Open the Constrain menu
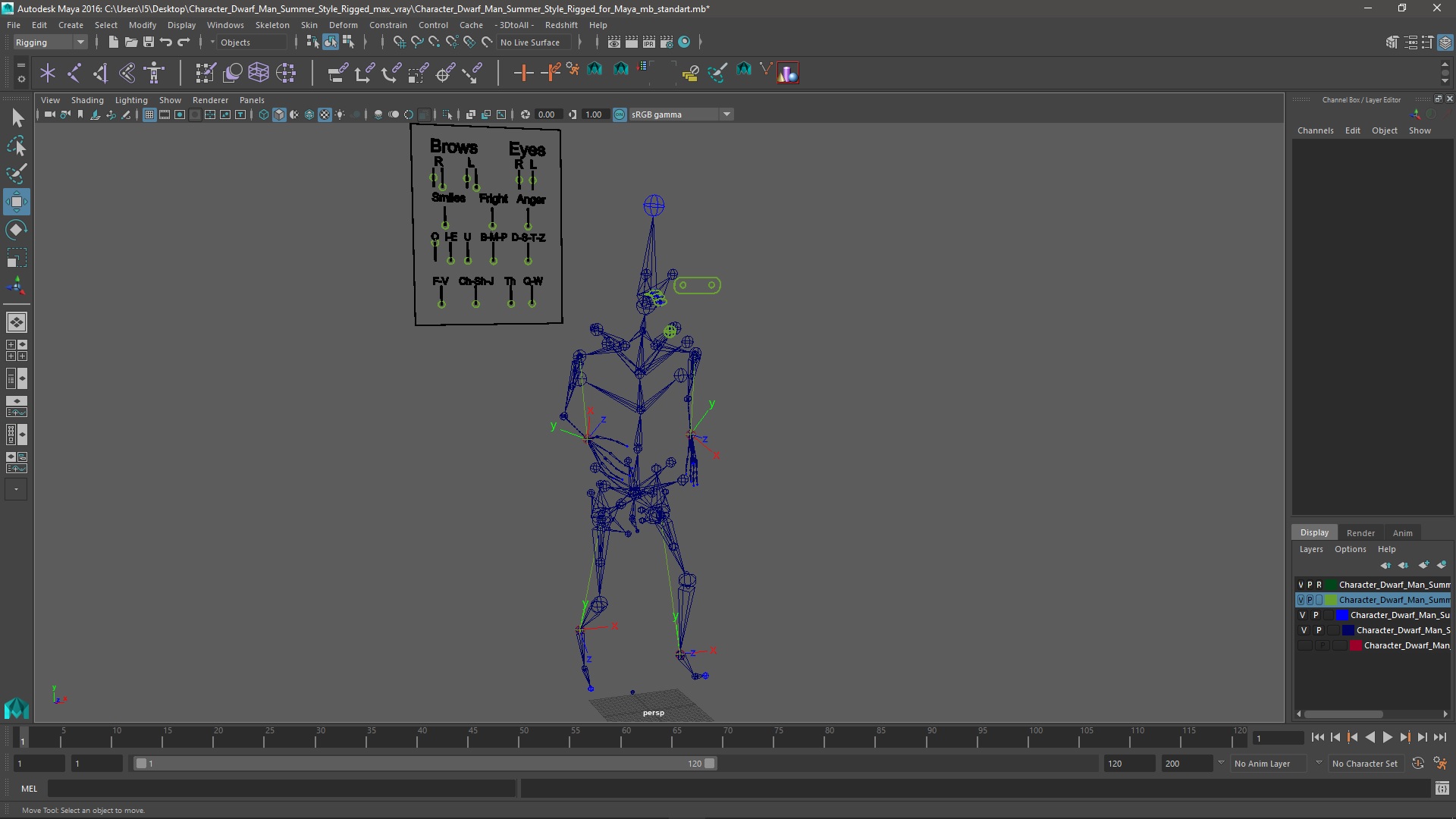 (x=388, y=25)
